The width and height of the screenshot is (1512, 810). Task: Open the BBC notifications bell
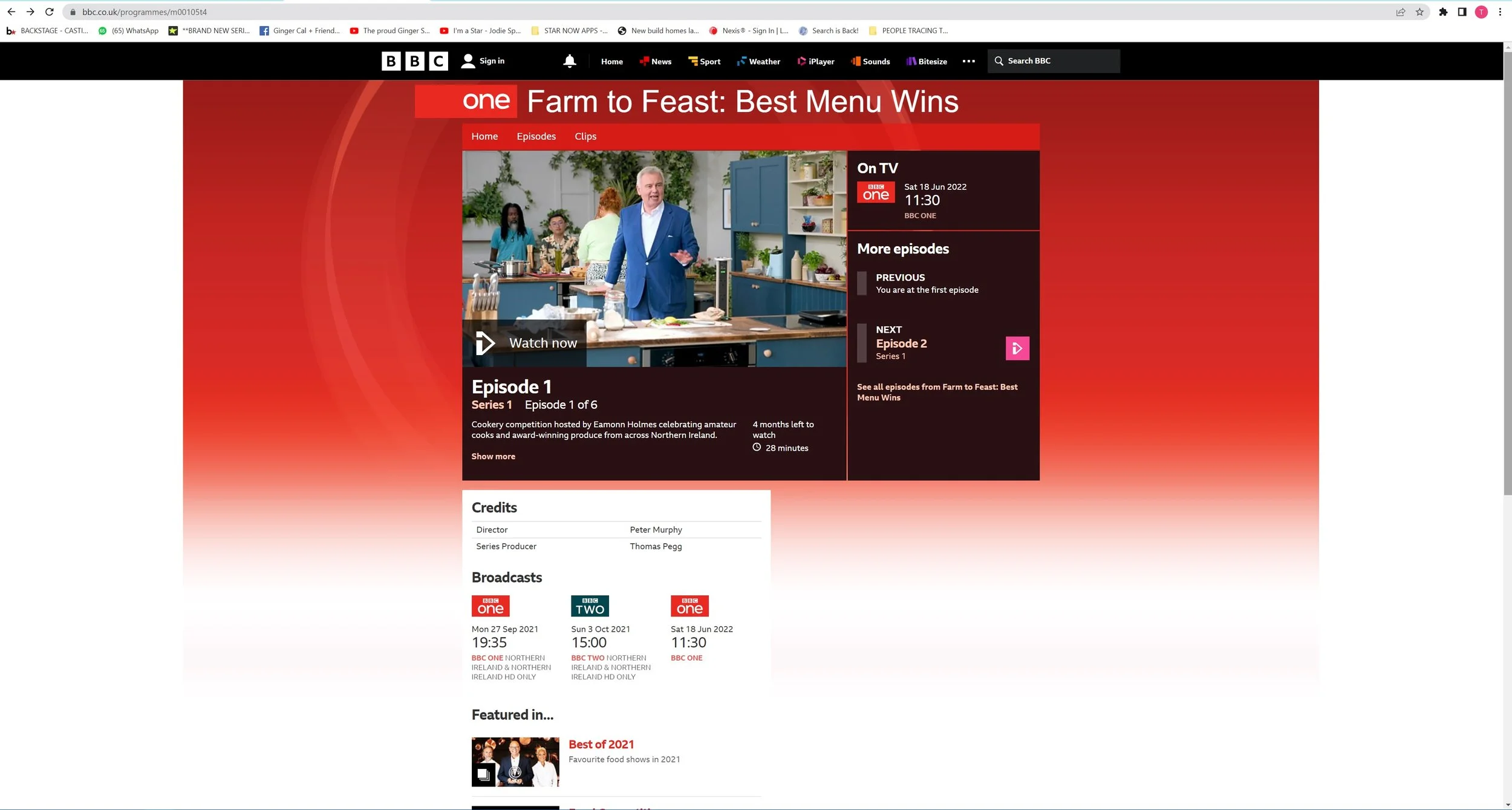[569, 60]
